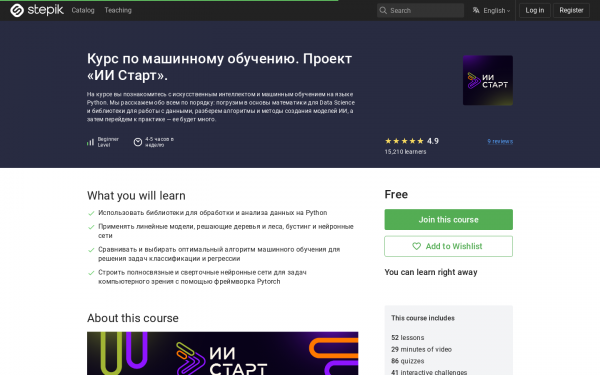Click the course title heading text

(219, 67)
